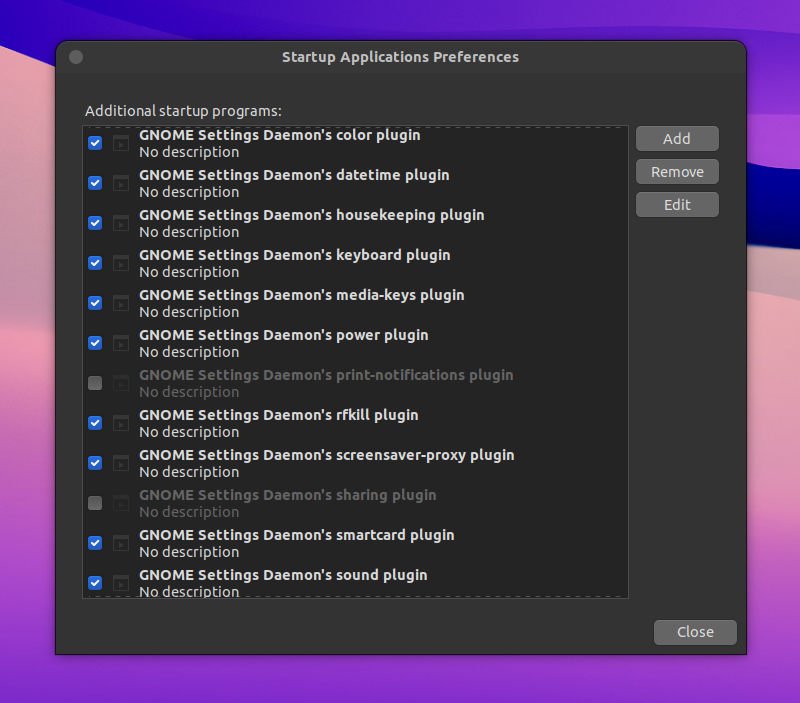Click the smartcard plugin's app icon
Image resolution: width=800 pixels, height=703 pixels.
121,543
